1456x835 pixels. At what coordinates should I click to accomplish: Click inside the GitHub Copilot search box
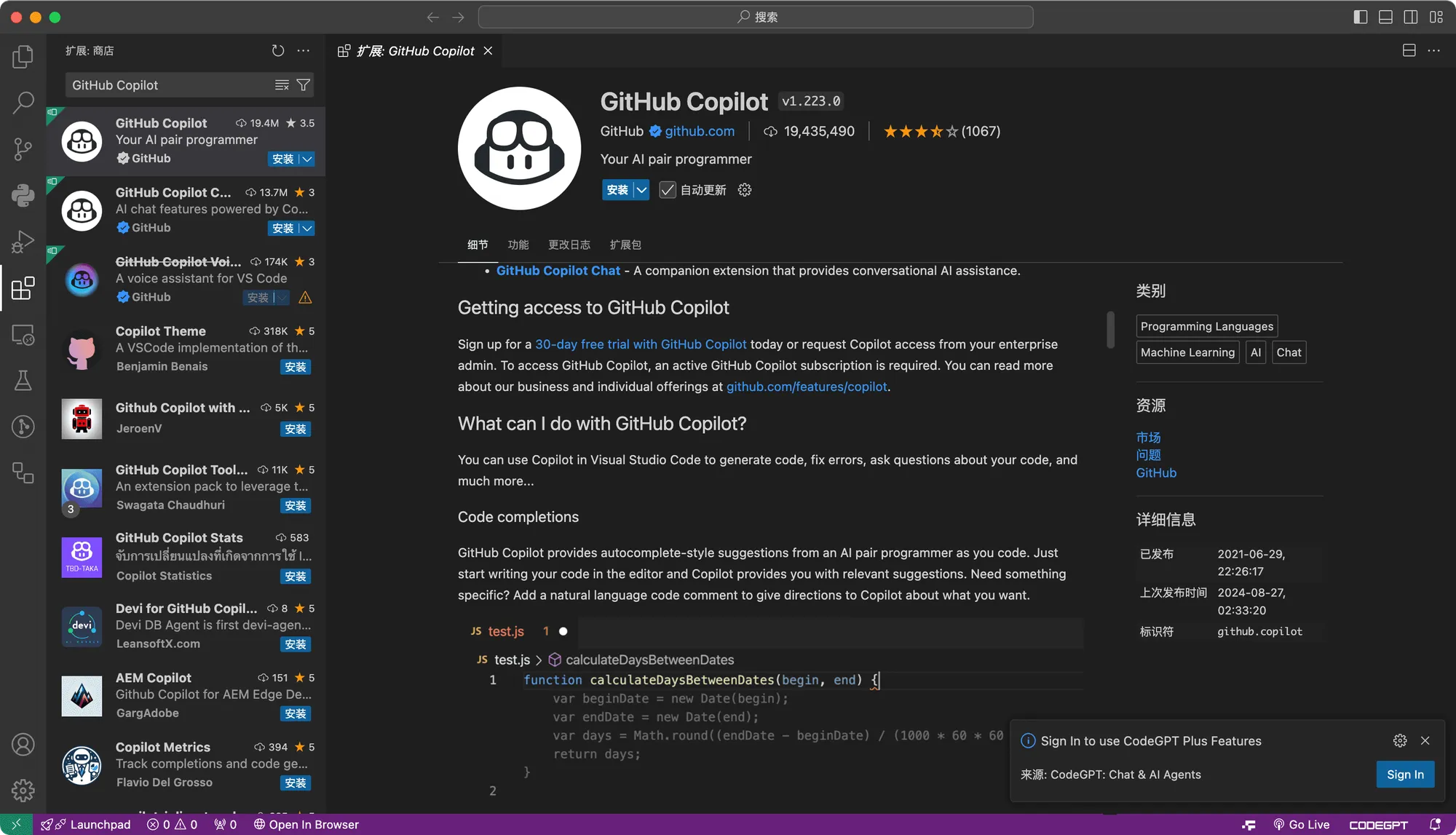point(167,84)
